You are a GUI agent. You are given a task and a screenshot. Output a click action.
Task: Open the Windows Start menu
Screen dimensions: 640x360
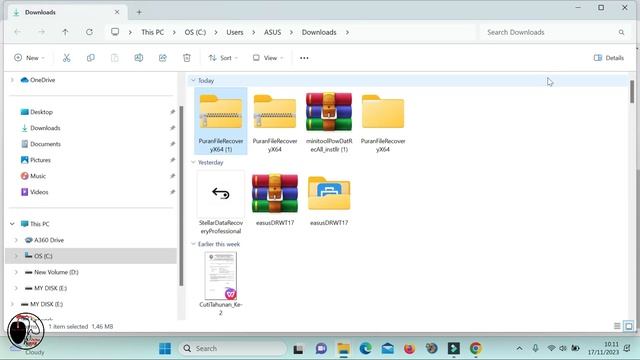(x=165, y=349)
